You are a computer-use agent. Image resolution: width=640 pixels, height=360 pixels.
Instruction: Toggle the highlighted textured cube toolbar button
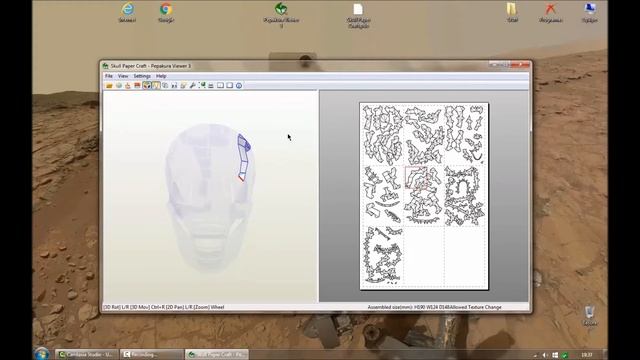pyautogui.click(x=147, y=85)
